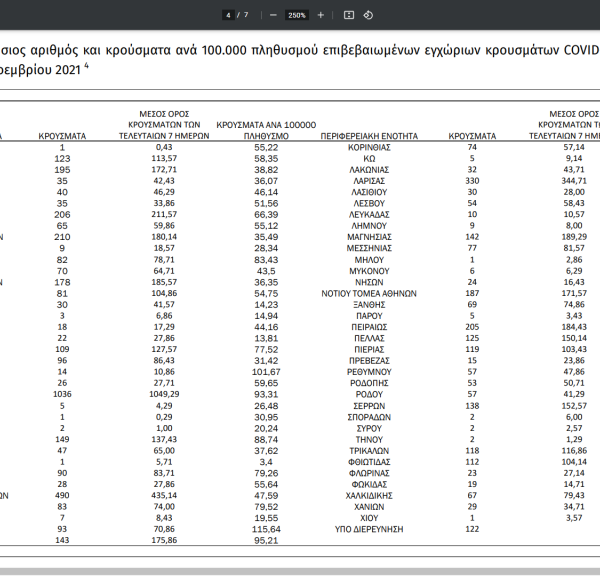This screenshot has width=600, height=576.
Task: Click the total page count 7
Action: click(246, 15)
